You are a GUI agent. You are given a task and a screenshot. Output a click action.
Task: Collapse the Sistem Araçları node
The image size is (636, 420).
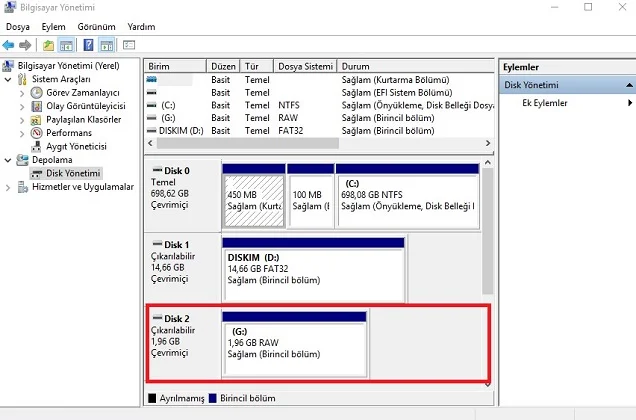coord(8,80)
